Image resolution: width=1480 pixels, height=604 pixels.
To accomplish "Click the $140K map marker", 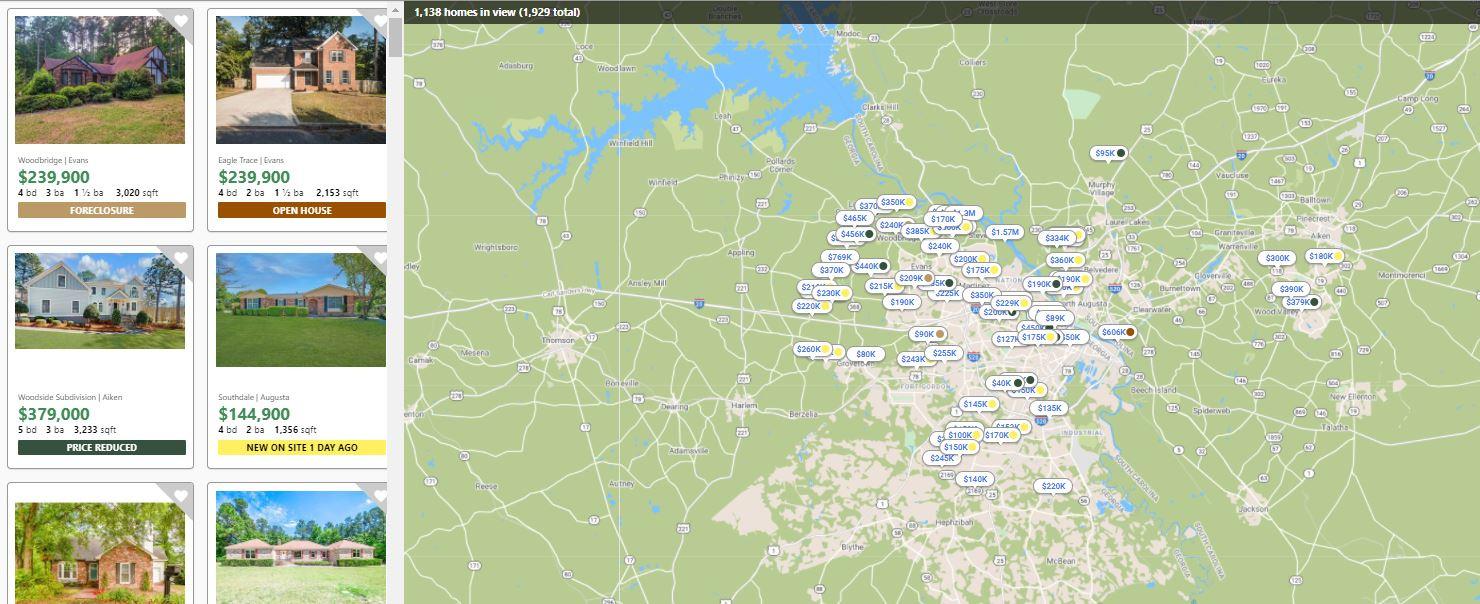I will pos(974,479).
